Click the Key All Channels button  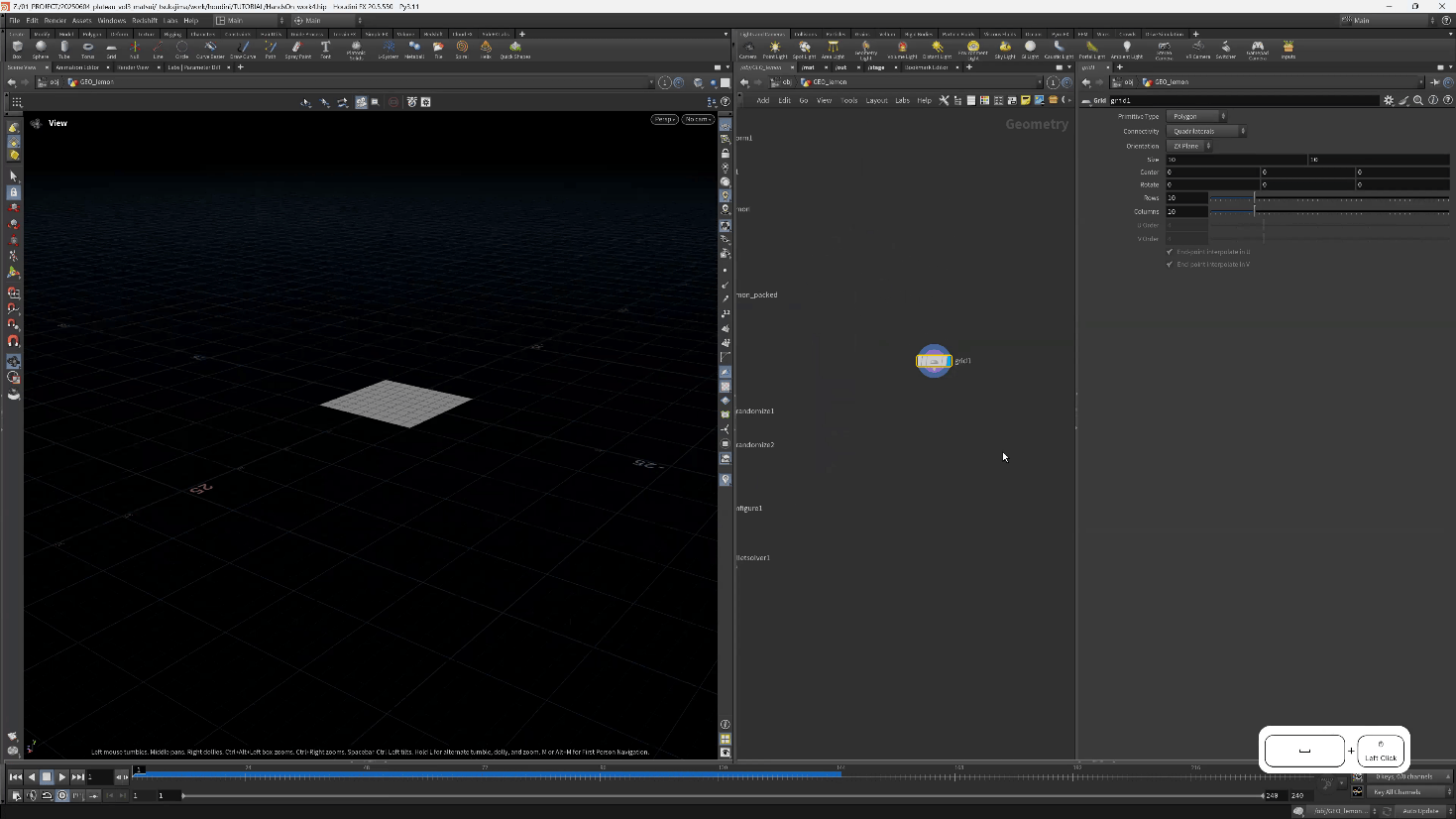(1398, 792)
